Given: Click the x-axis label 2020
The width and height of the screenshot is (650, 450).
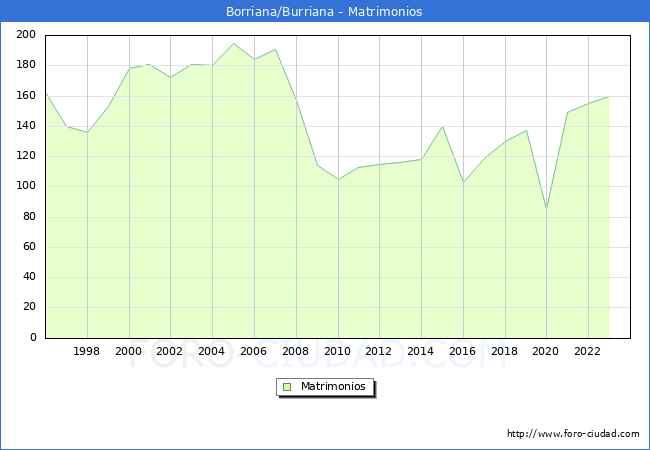Looking at the screenshot, I should 545,351.
